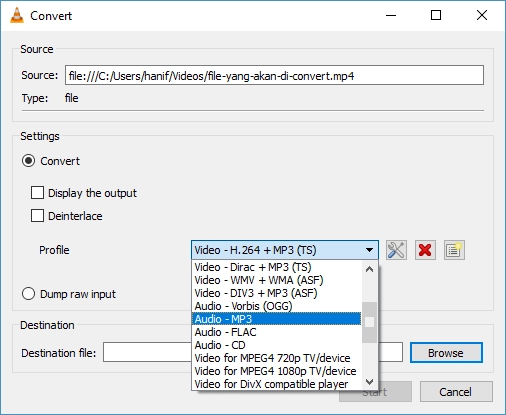
Task: Pick Video for MPEG4 720p TV/device
Action: (x=277, y=358)
